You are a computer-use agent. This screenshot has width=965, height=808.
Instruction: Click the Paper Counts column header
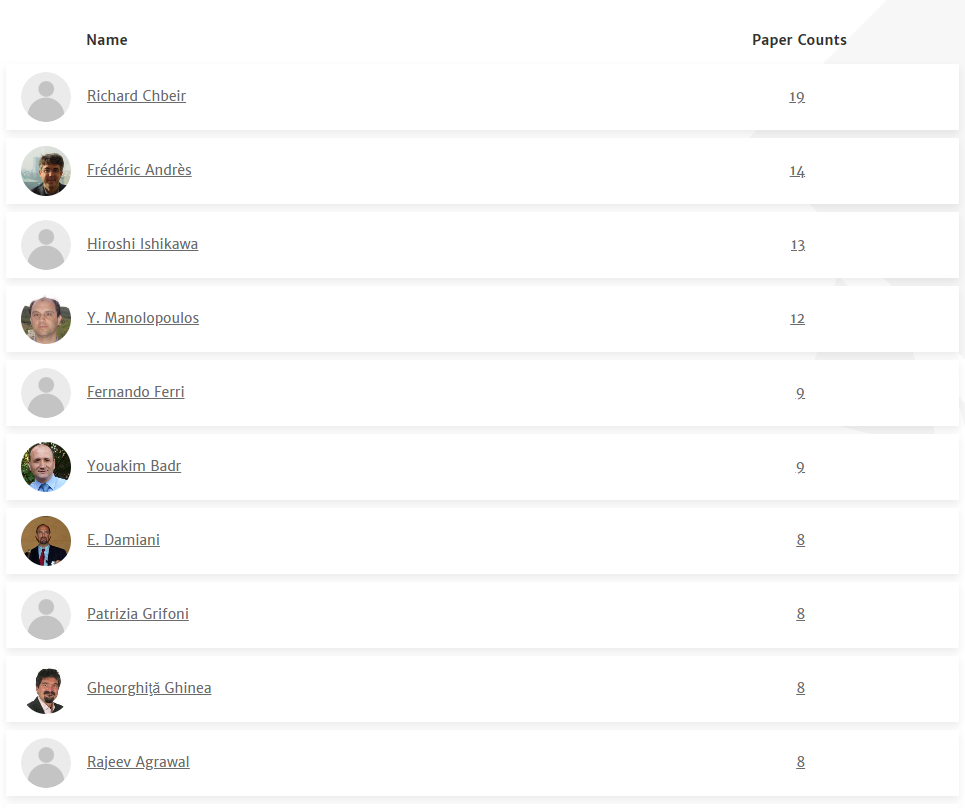point(799,40)
